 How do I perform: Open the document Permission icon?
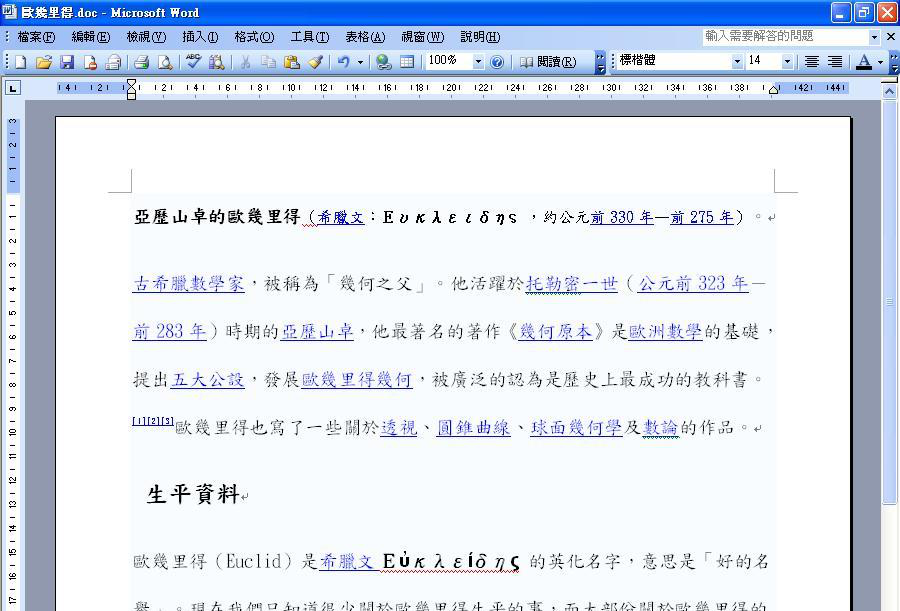(x=90, y=61)
